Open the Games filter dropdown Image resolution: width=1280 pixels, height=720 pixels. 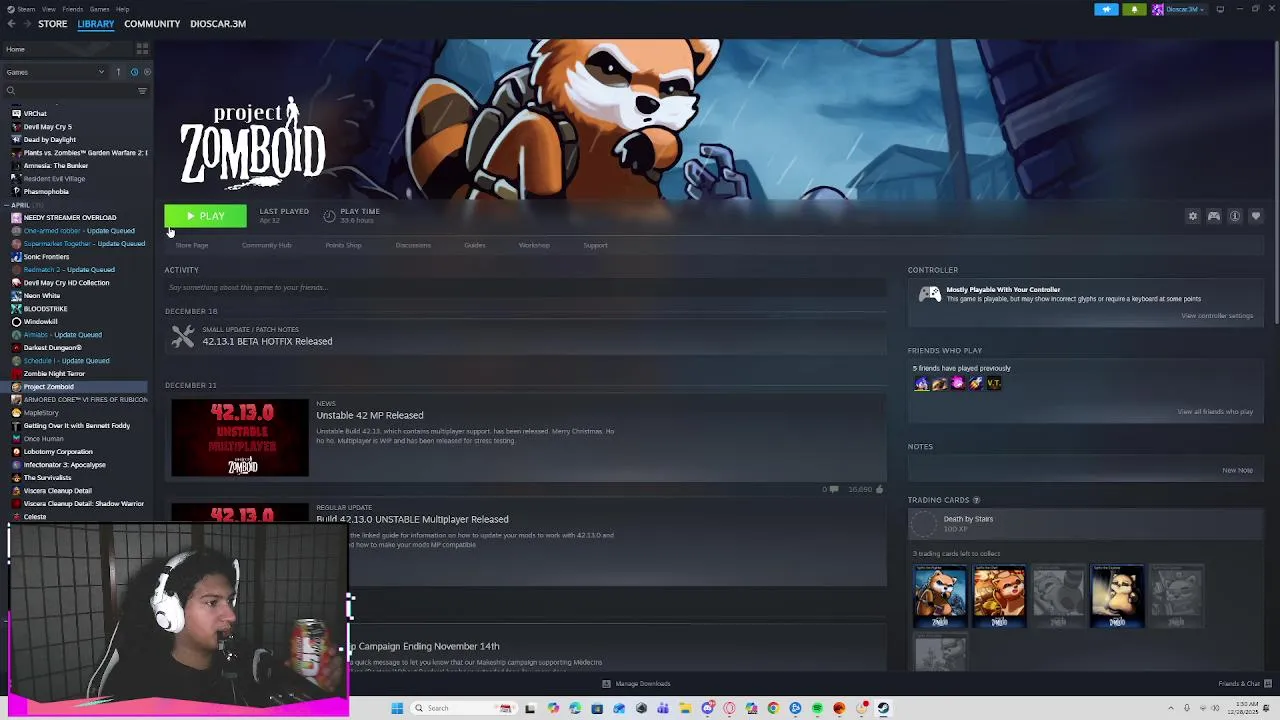[x=55, y=72]
